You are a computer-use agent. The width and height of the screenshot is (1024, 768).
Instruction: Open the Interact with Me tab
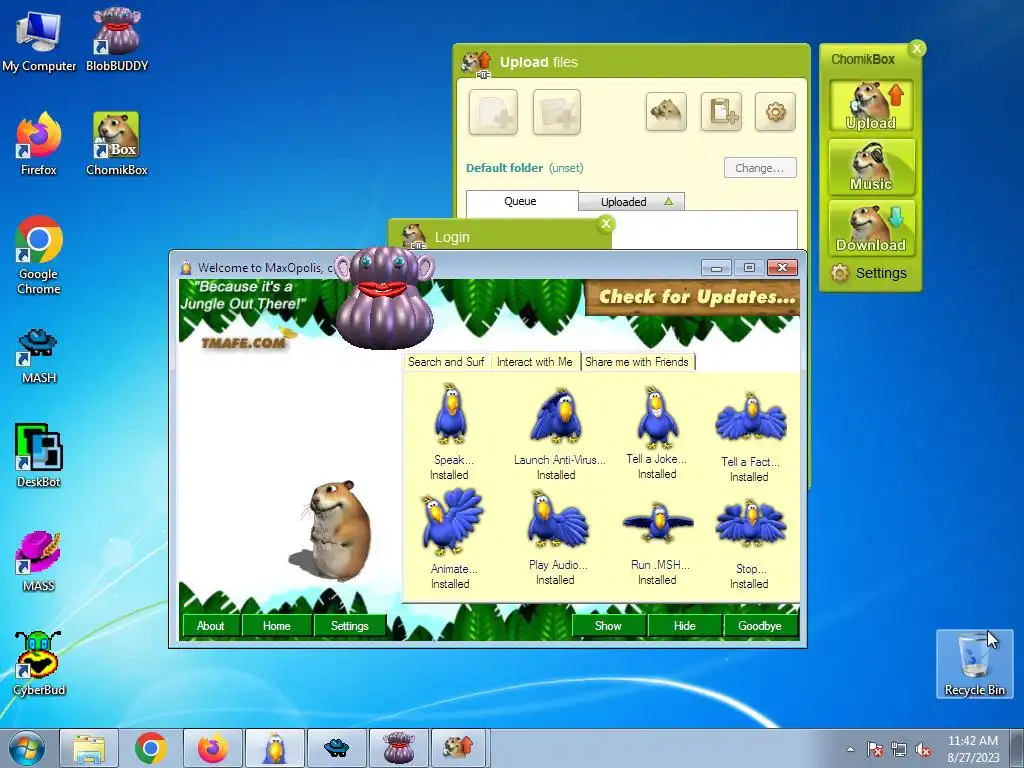(535, 362)
